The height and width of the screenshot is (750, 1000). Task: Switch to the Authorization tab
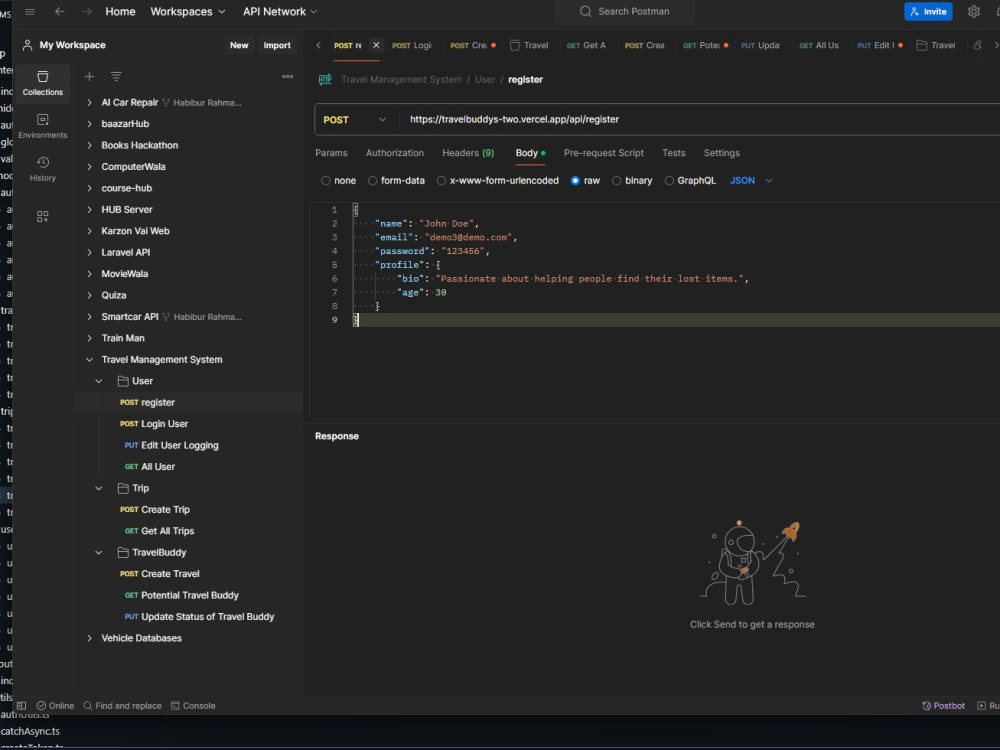[x=395, y=154]
